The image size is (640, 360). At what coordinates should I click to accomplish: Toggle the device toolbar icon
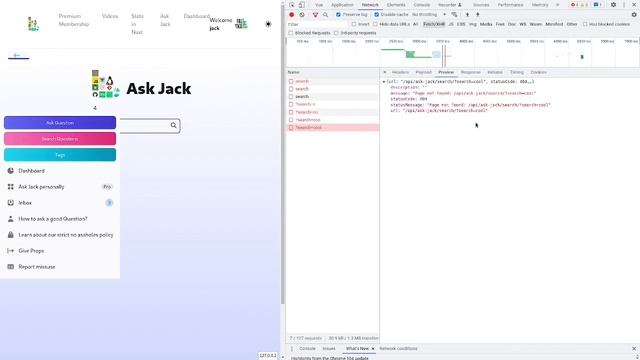point(302,5)
